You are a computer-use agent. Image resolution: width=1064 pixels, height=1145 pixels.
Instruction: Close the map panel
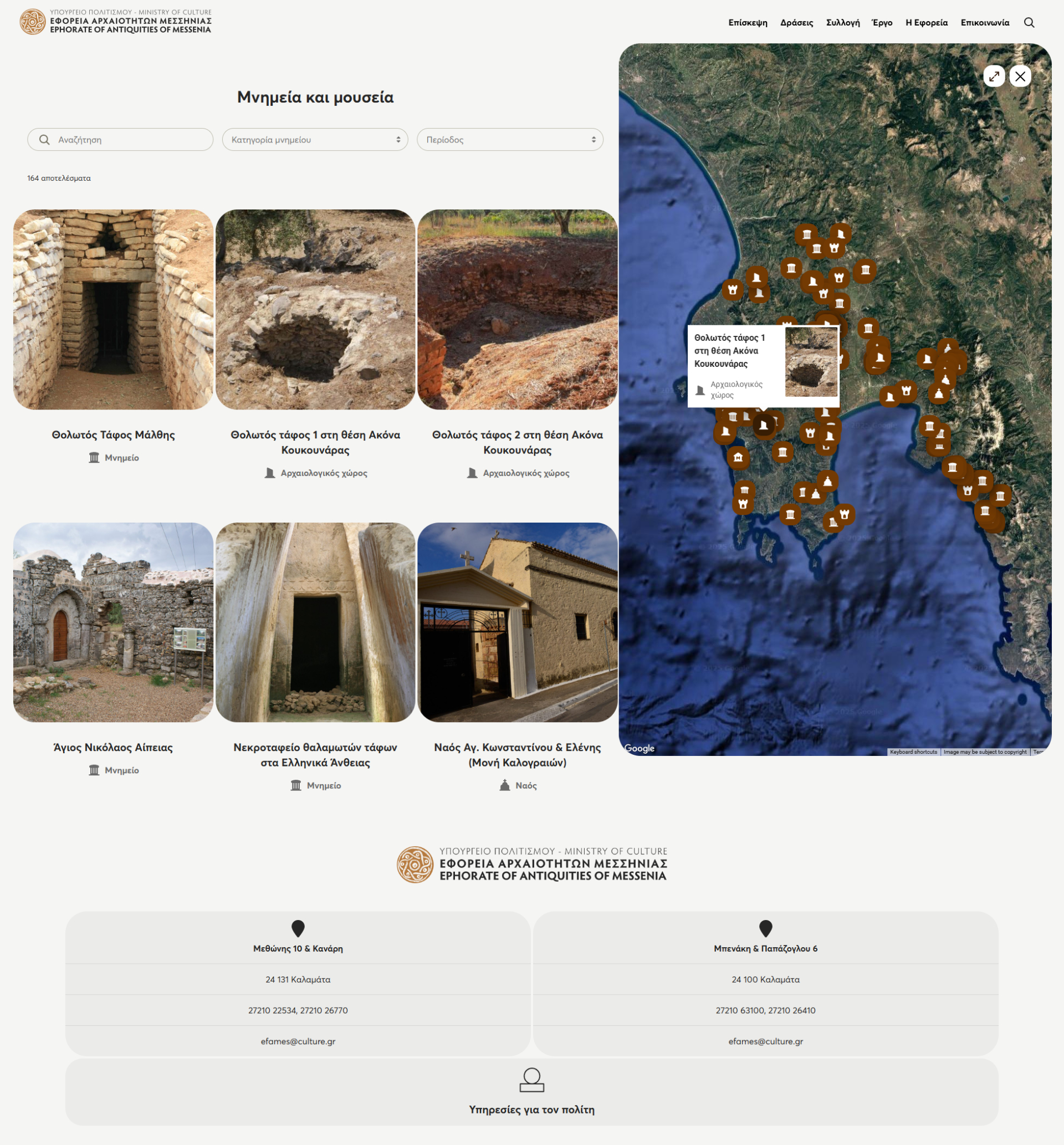coord(1020,76)
